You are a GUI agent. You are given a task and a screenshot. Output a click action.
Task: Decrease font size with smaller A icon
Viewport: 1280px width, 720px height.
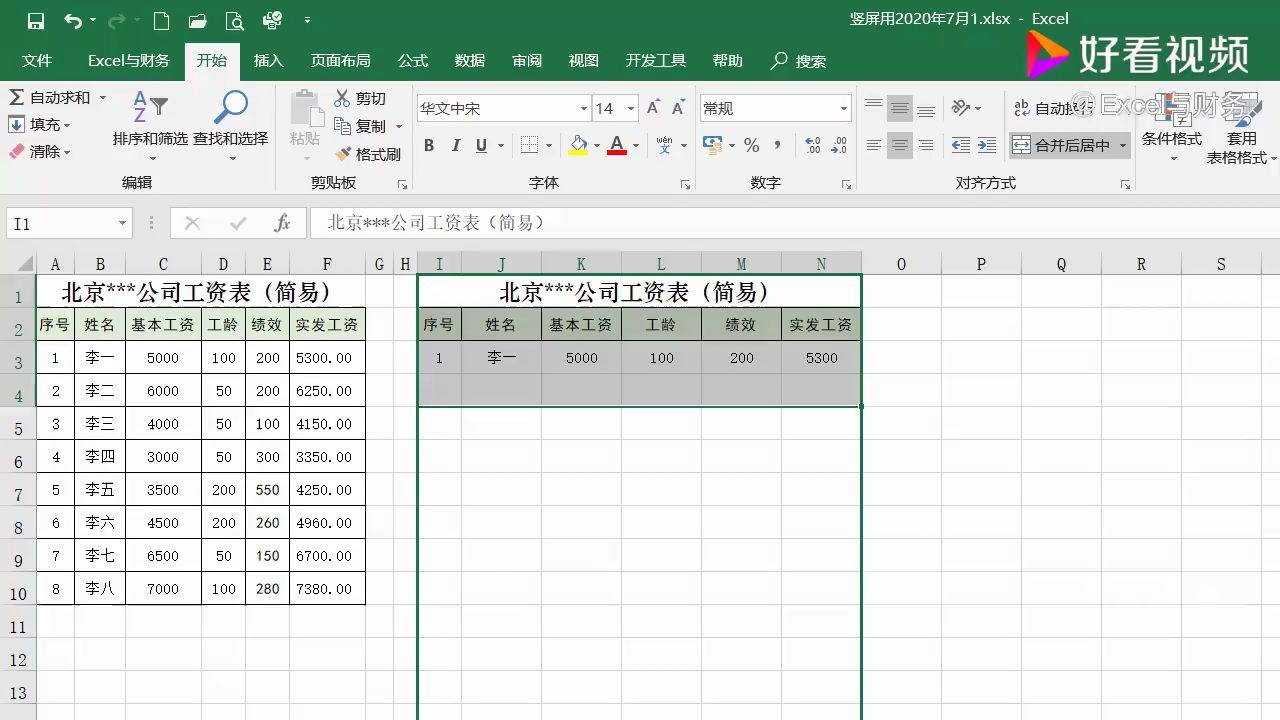pyautogui.click(x=678, y=108)
